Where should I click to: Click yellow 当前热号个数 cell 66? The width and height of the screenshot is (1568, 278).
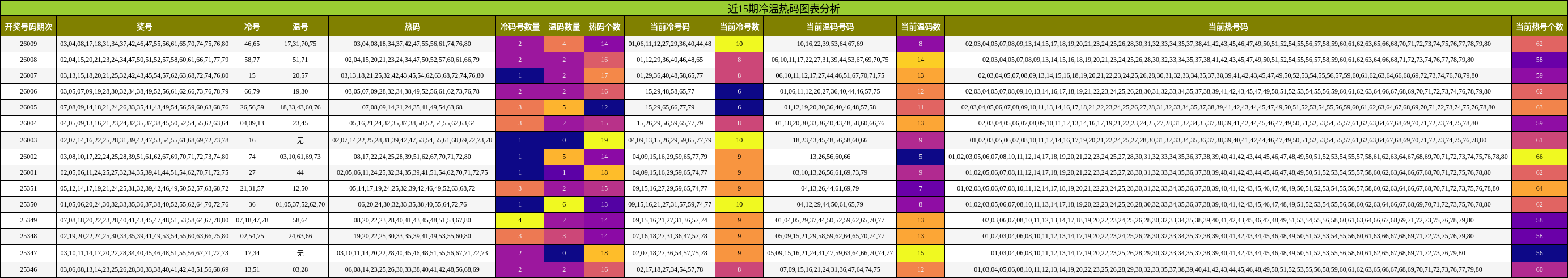coord(1540,157)
